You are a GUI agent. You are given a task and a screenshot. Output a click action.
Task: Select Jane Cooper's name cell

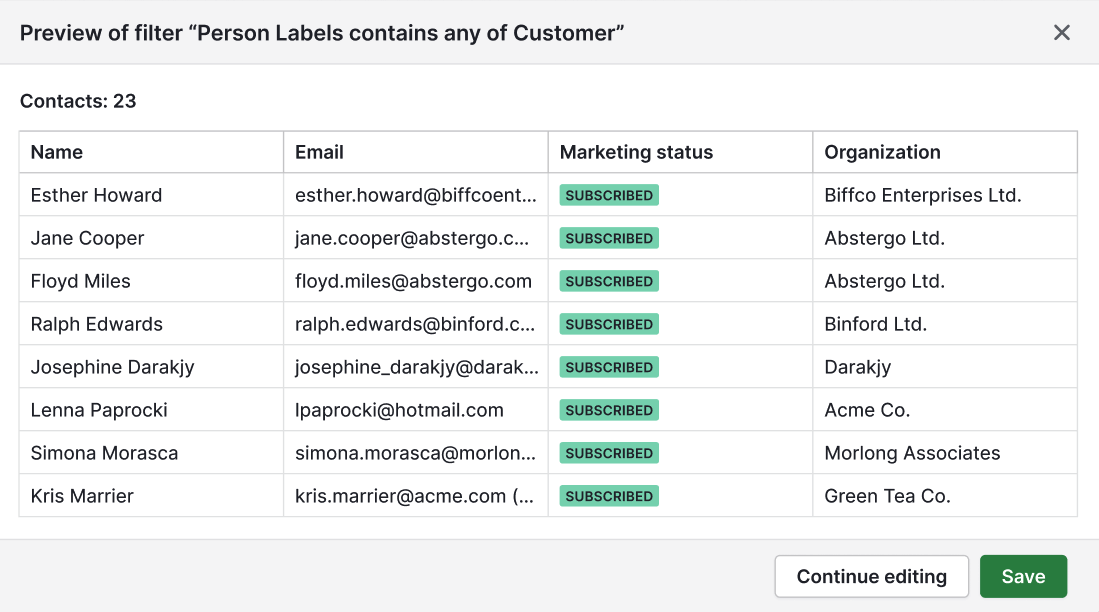87,238
